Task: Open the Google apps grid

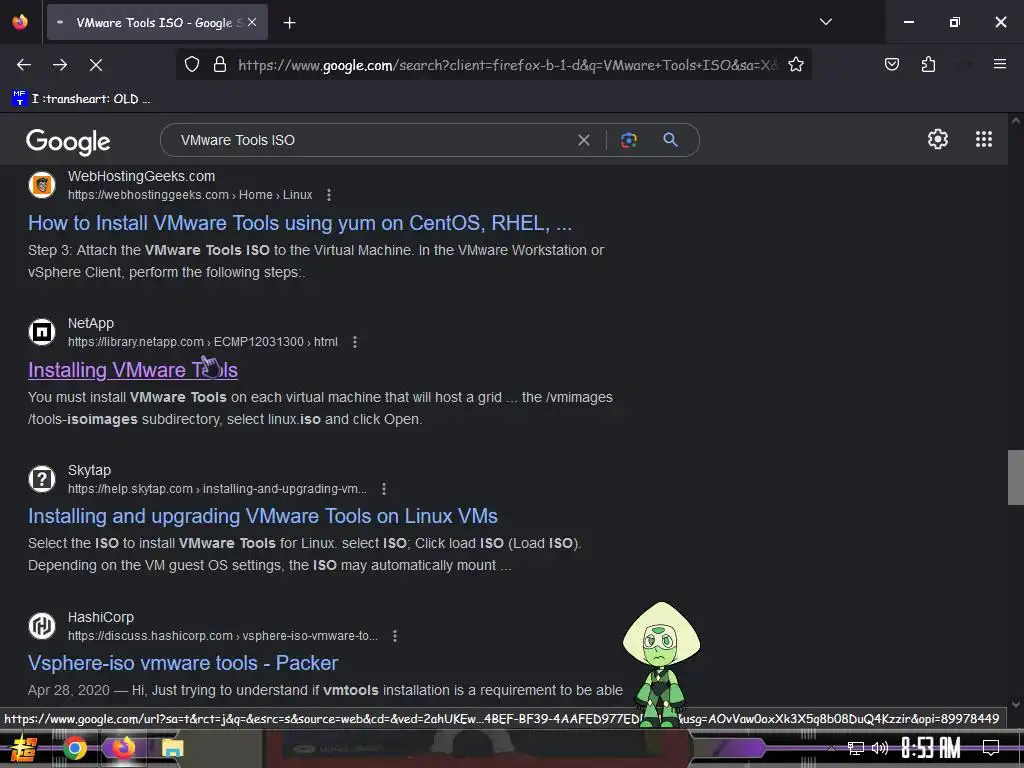Action: point(984,139)
